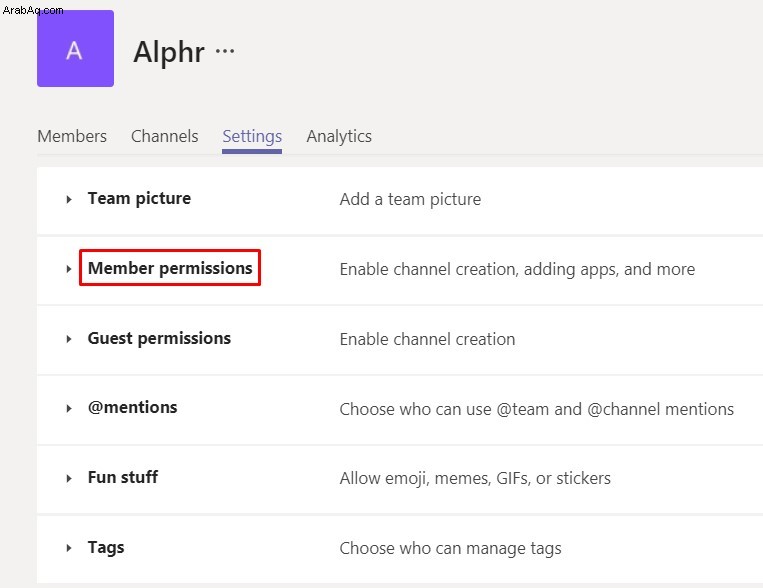This screenshot has height=588, width=763.
Task: Switch to the Members tab
Action: (72, 136)
